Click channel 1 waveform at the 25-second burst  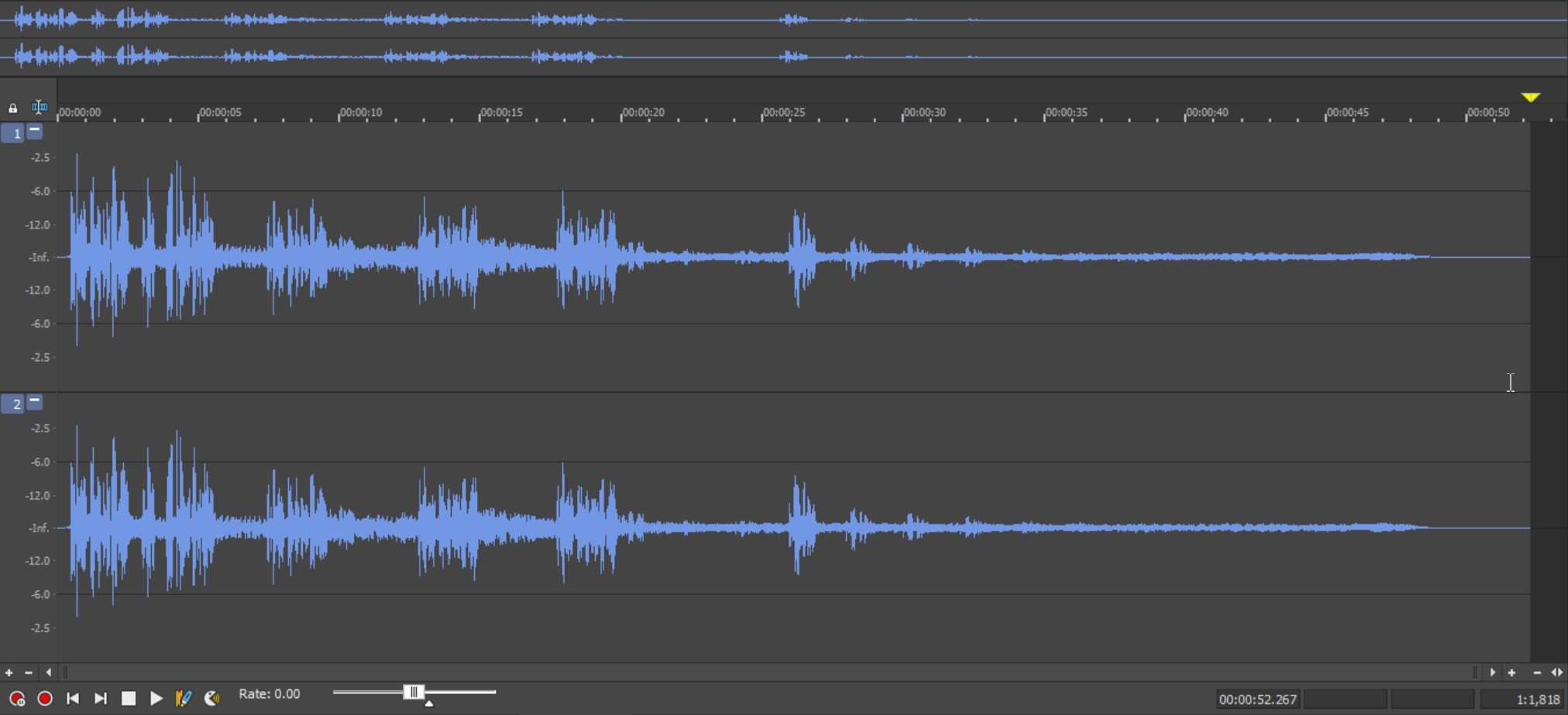tap(801, 256)
